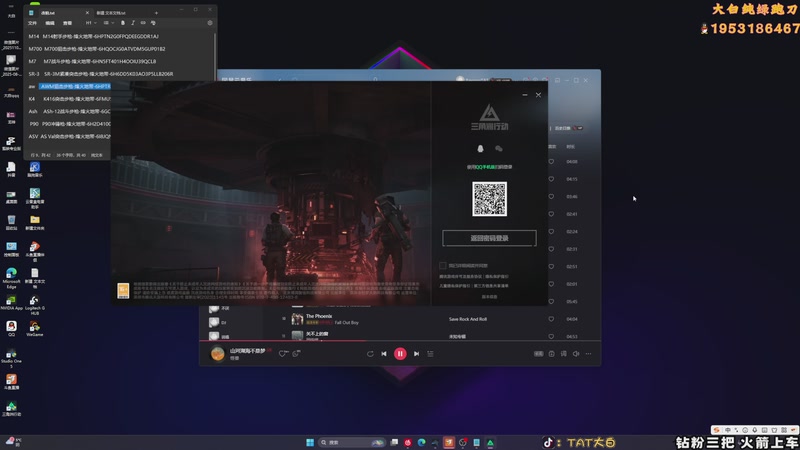The image size is (800, 450).
Task: Skip to the next track in music player
Action: pyautogui.click(x=416, y=354)
